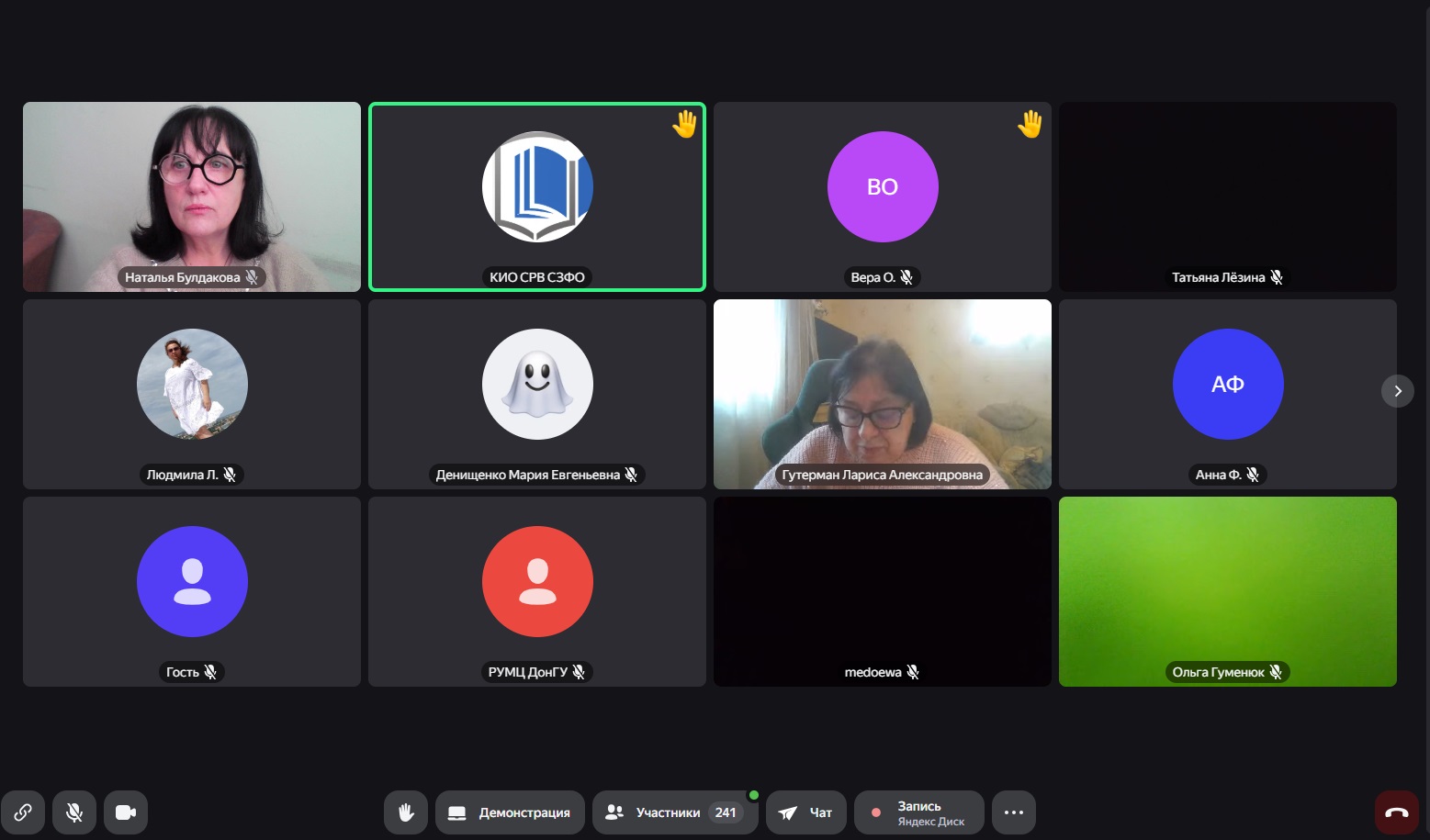Click the raised hand on Вера О. tile
The height and width of the screenshot is (840, 1430).
click(x=1030, y=124)
